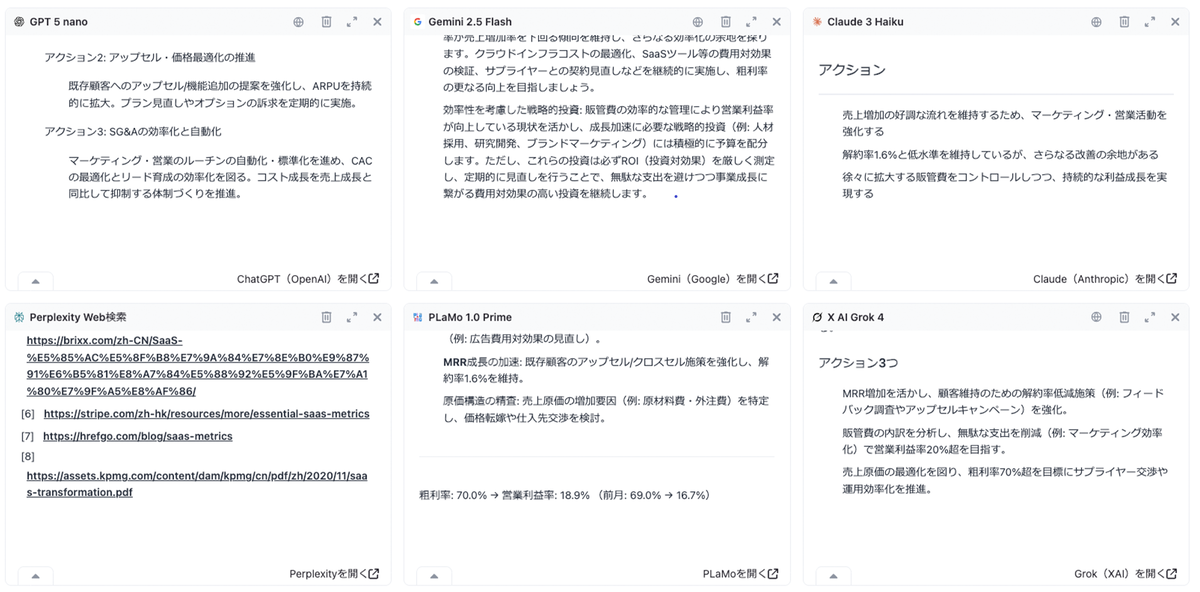Click the [7] reference number in Perplexity panel
Image resolution: width=1200 pixels, height=592 pixels.
pos(28,437)
